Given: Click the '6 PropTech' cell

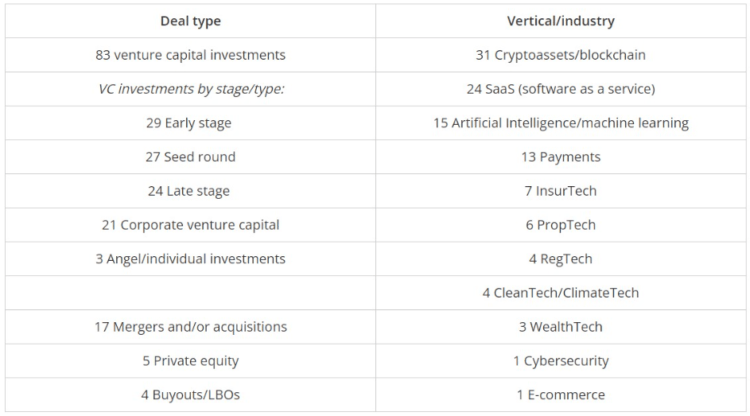Looking at the screenshot, I should (x=560, y=225).
